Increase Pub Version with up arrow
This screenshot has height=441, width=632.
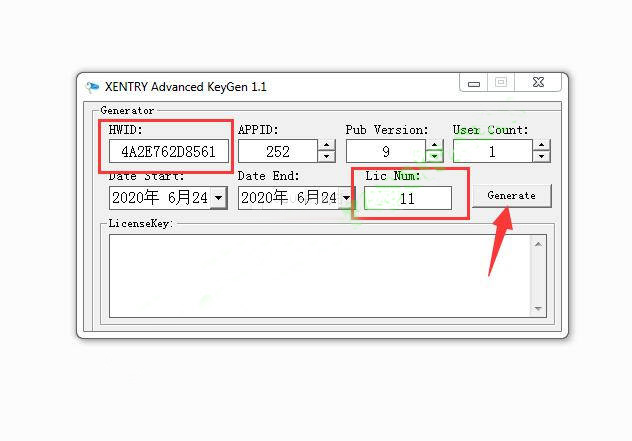434,145
